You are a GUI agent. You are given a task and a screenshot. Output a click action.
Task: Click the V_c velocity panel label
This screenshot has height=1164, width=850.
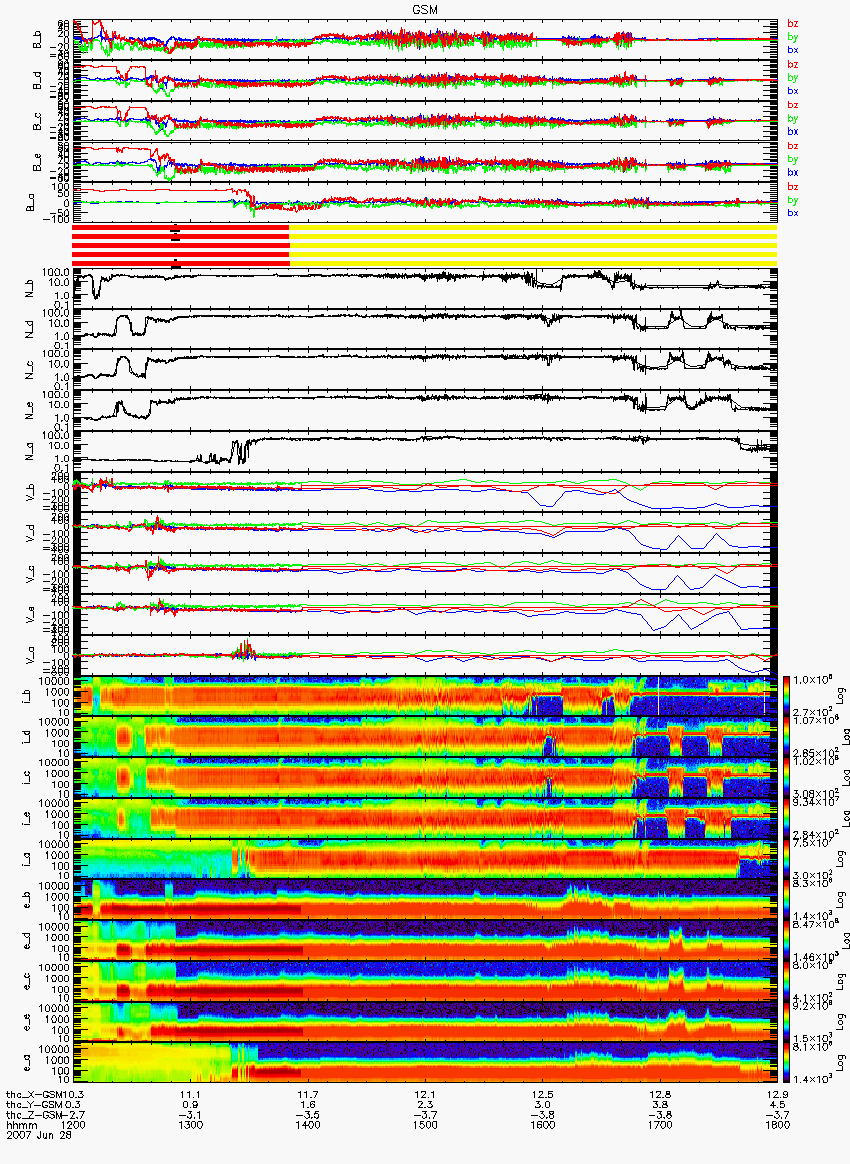coord(30,573)
